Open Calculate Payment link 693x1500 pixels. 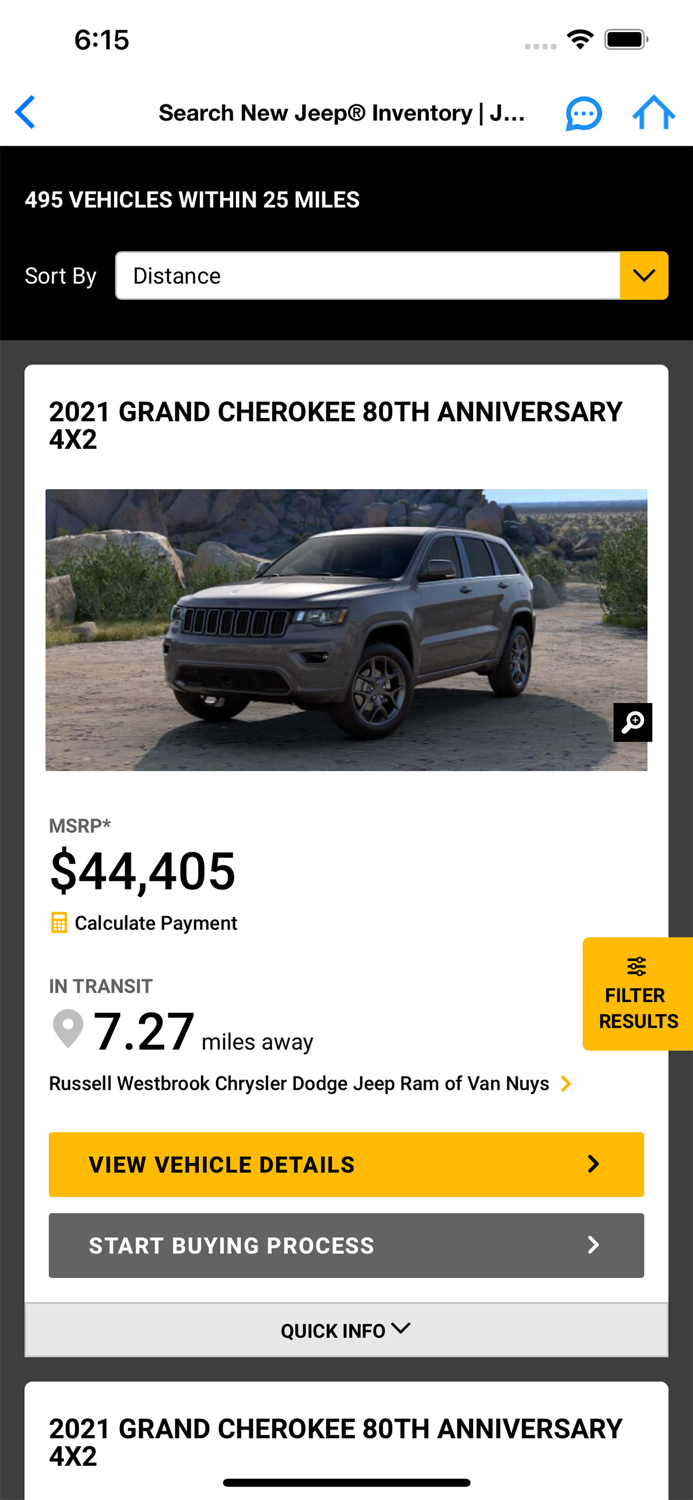[x=152, y=923]
